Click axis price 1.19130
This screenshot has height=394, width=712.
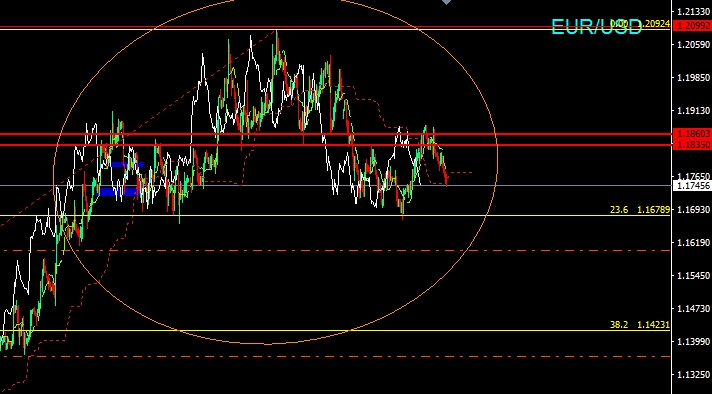[x=693, y=110]
